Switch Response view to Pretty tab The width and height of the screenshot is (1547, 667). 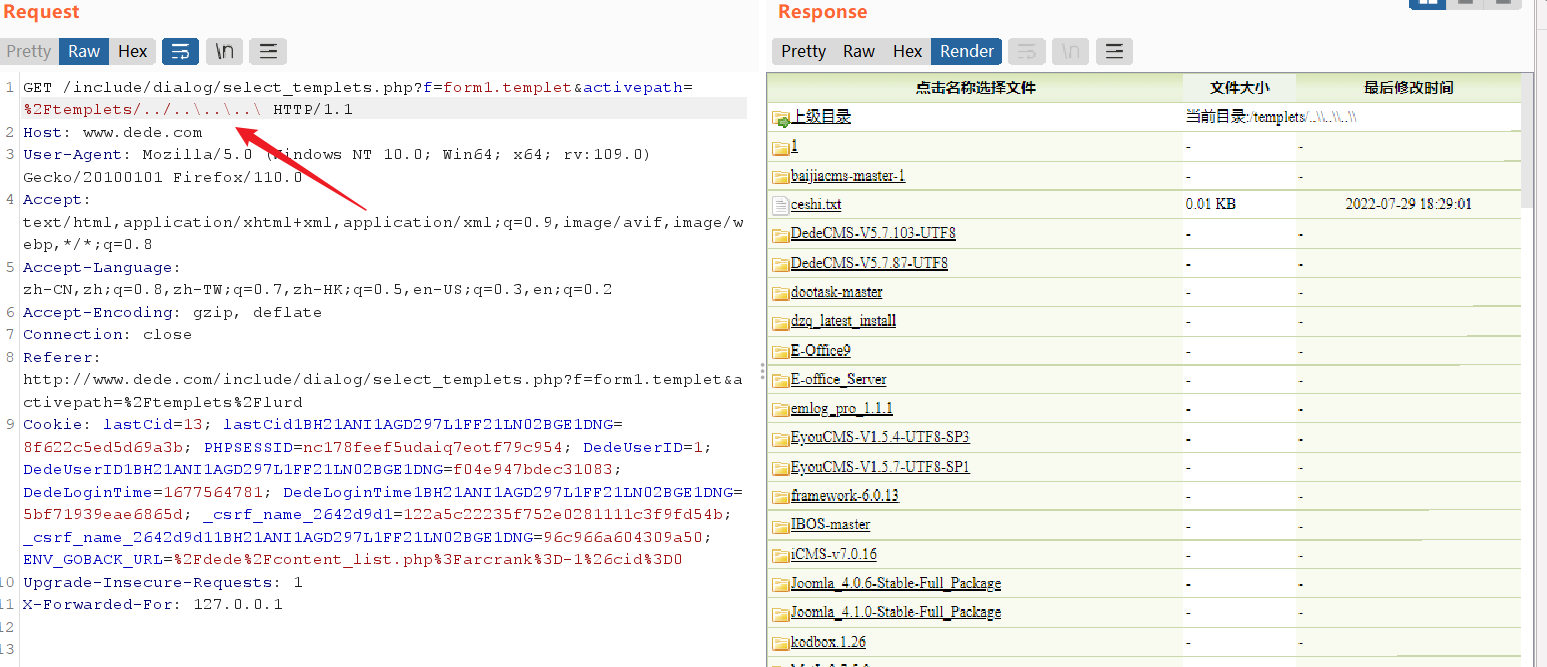coord(804,51)
